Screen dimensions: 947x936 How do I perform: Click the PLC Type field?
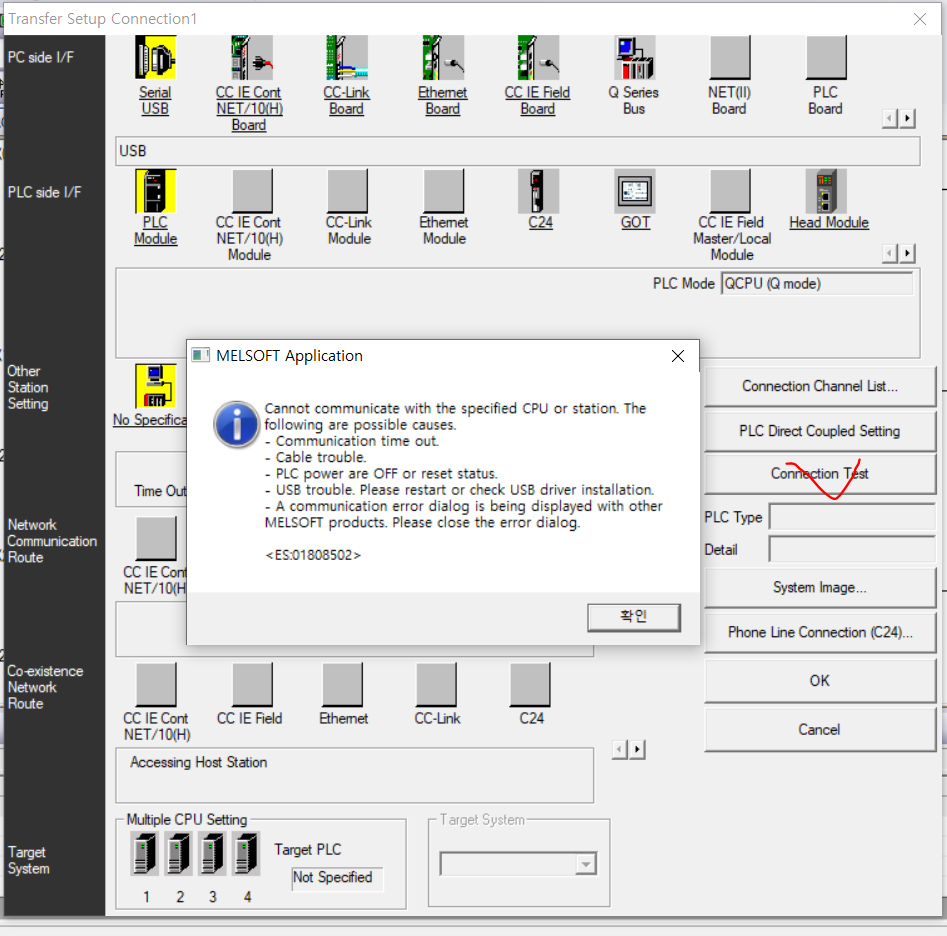pyautogui.click(x=852, y=518)
